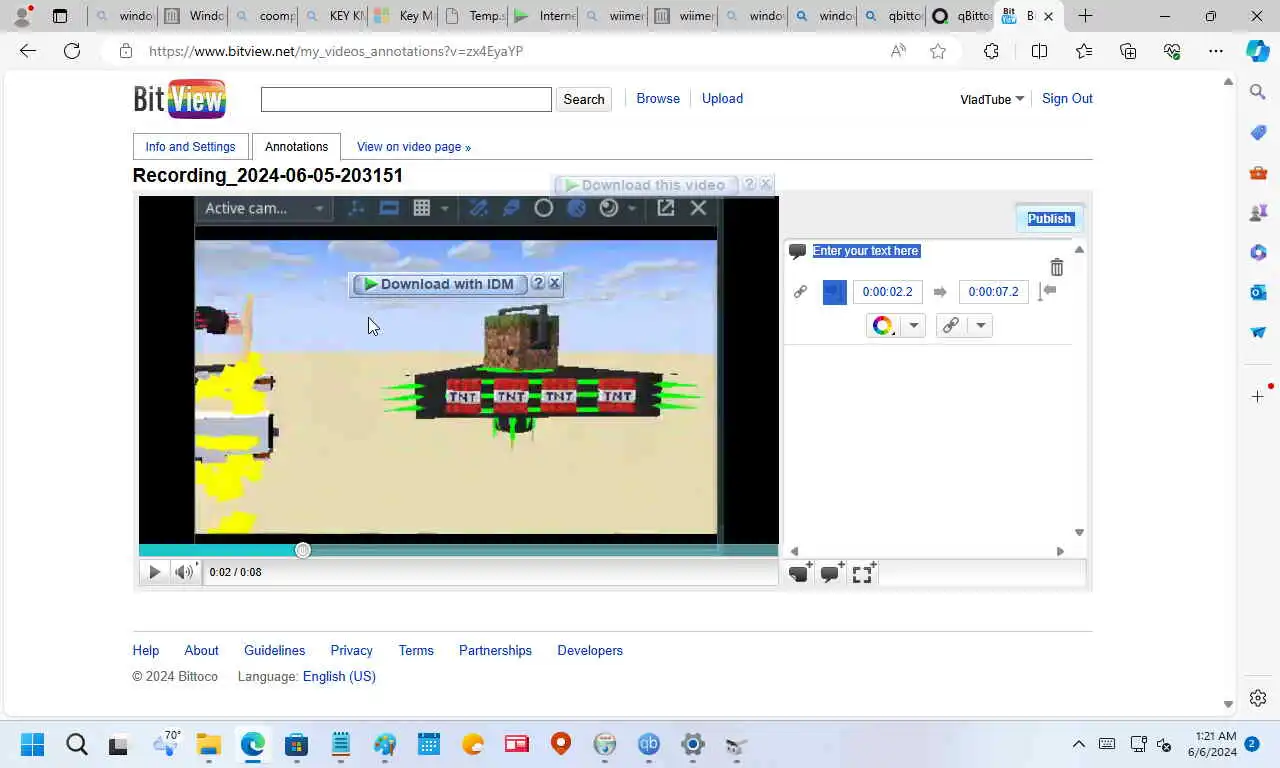Open the Upload link
The width and height of the screenshot is (1280, 768).
coord(722,98)
